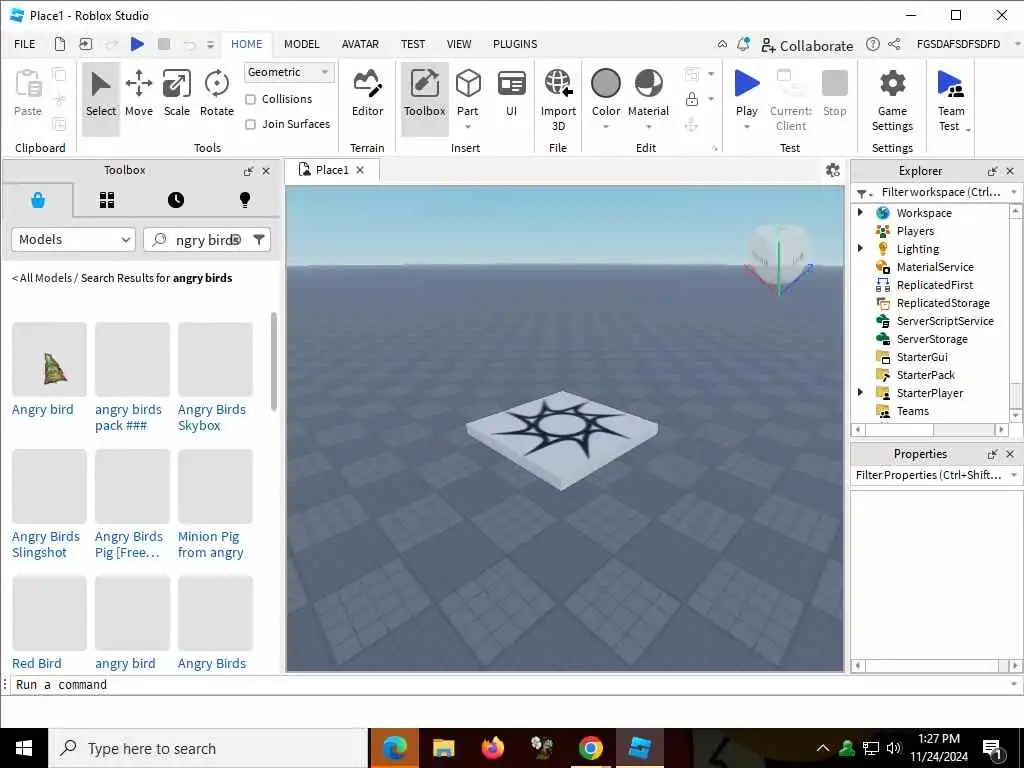The image size is (1024, 768).
Task: Enable the Join Surfaces checkbox
Action: (250, 124)
